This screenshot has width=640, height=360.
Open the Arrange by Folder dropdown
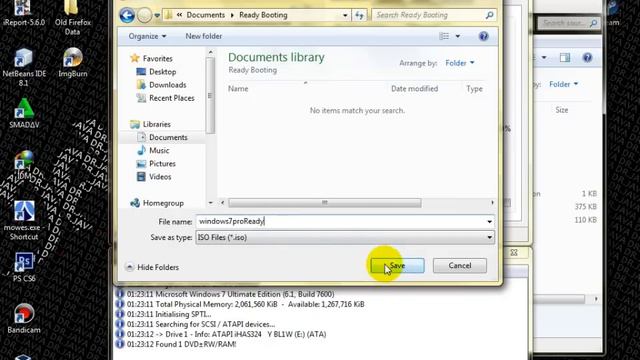pyautogui.click(x=460, y=63)
